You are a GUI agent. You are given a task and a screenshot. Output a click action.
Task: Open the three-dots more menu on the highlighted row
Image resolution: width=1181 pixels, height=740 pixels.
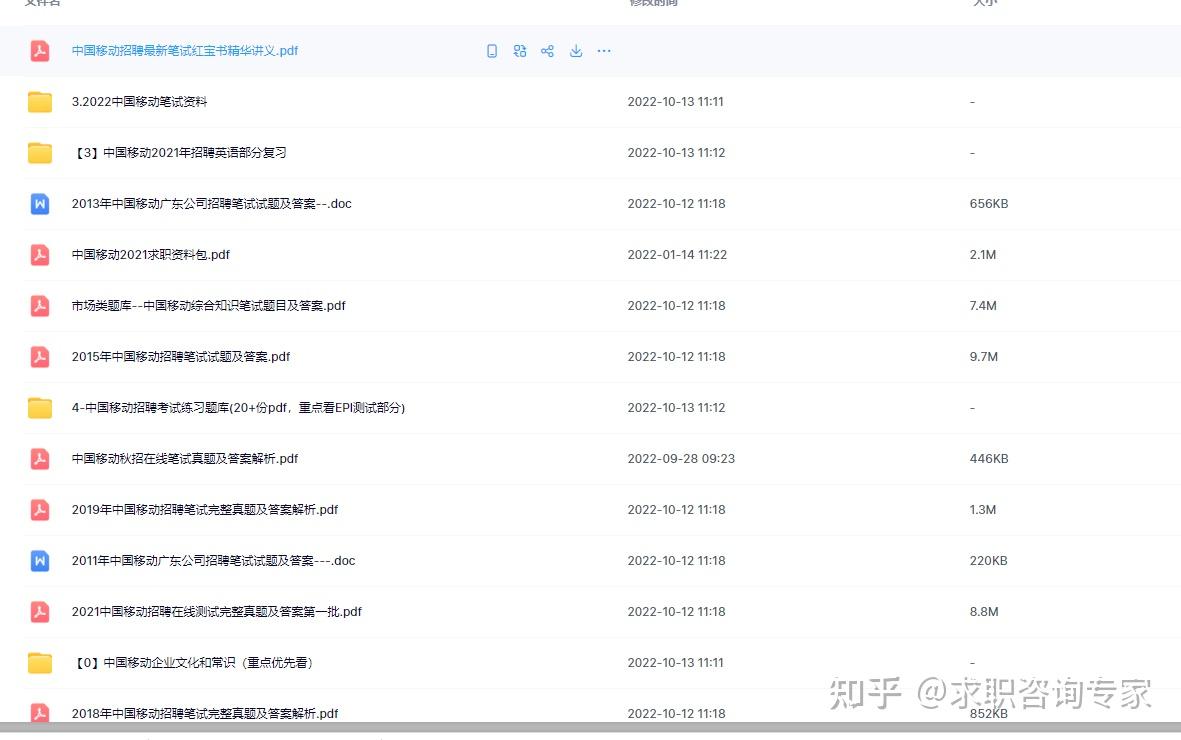(x=604, y=51)
